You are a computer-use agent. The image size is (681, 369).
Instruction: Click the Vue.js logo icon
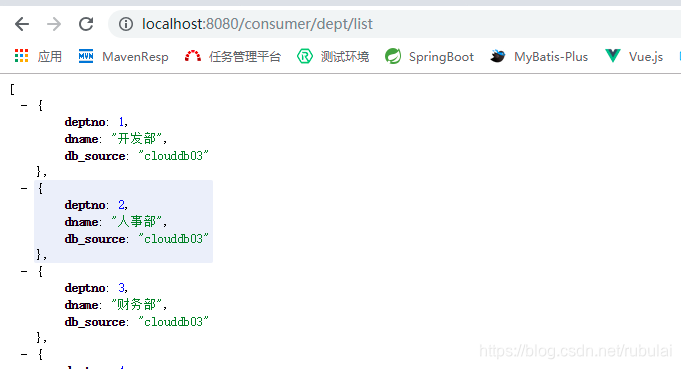613,56
